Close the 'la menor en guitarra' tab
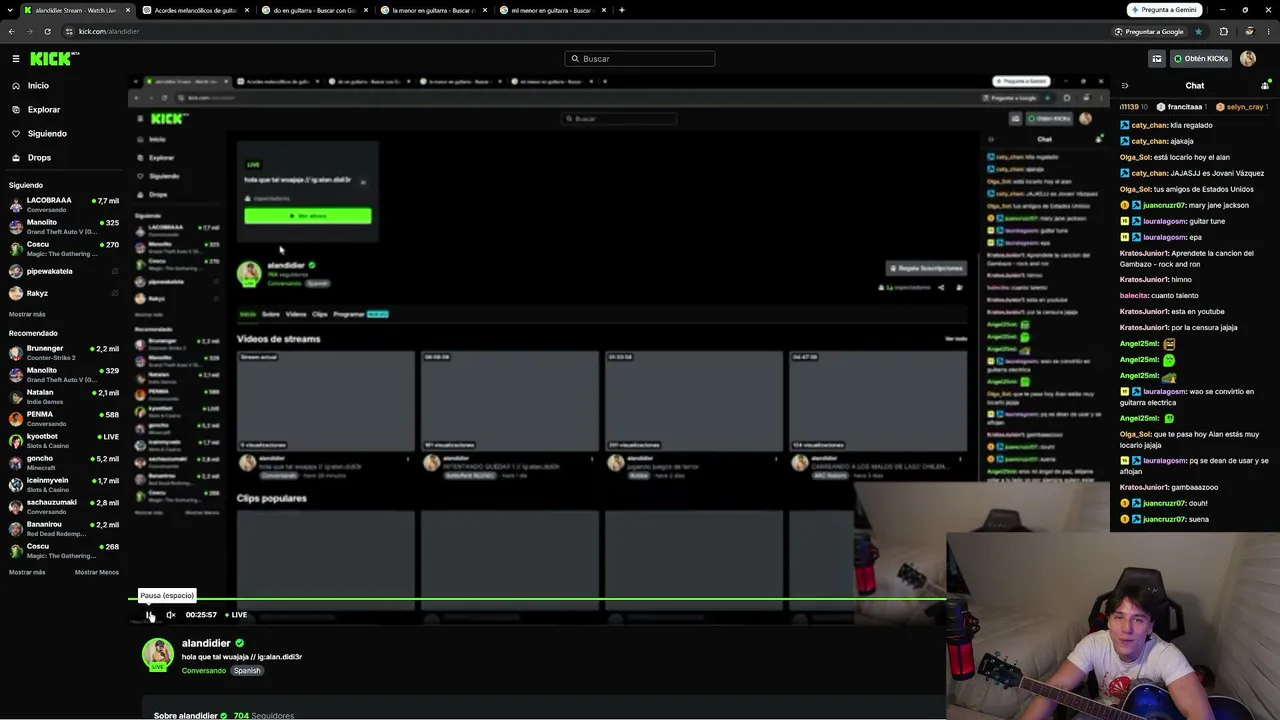 click(x=484, y=10)
